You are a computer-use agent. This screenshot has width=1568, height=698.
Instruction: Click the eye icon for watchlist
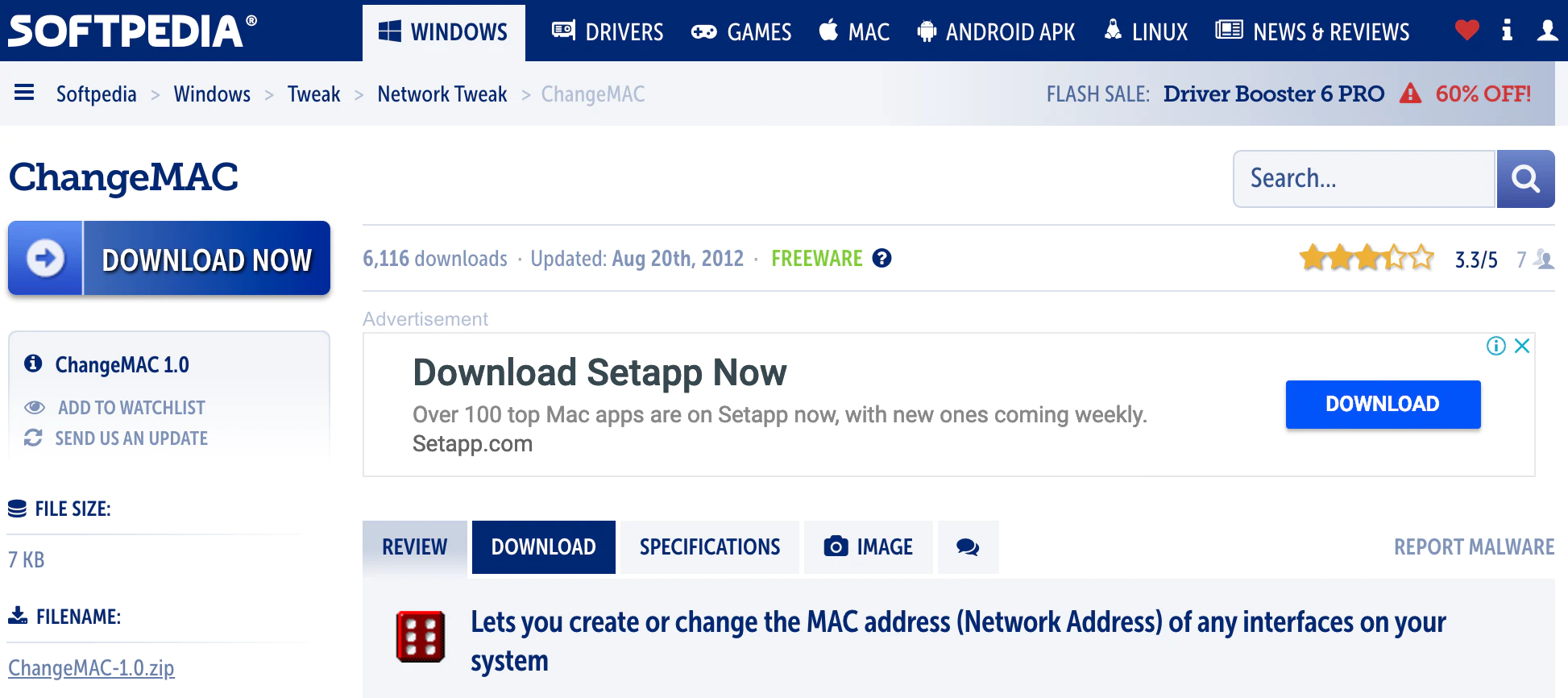pos(34,408)
